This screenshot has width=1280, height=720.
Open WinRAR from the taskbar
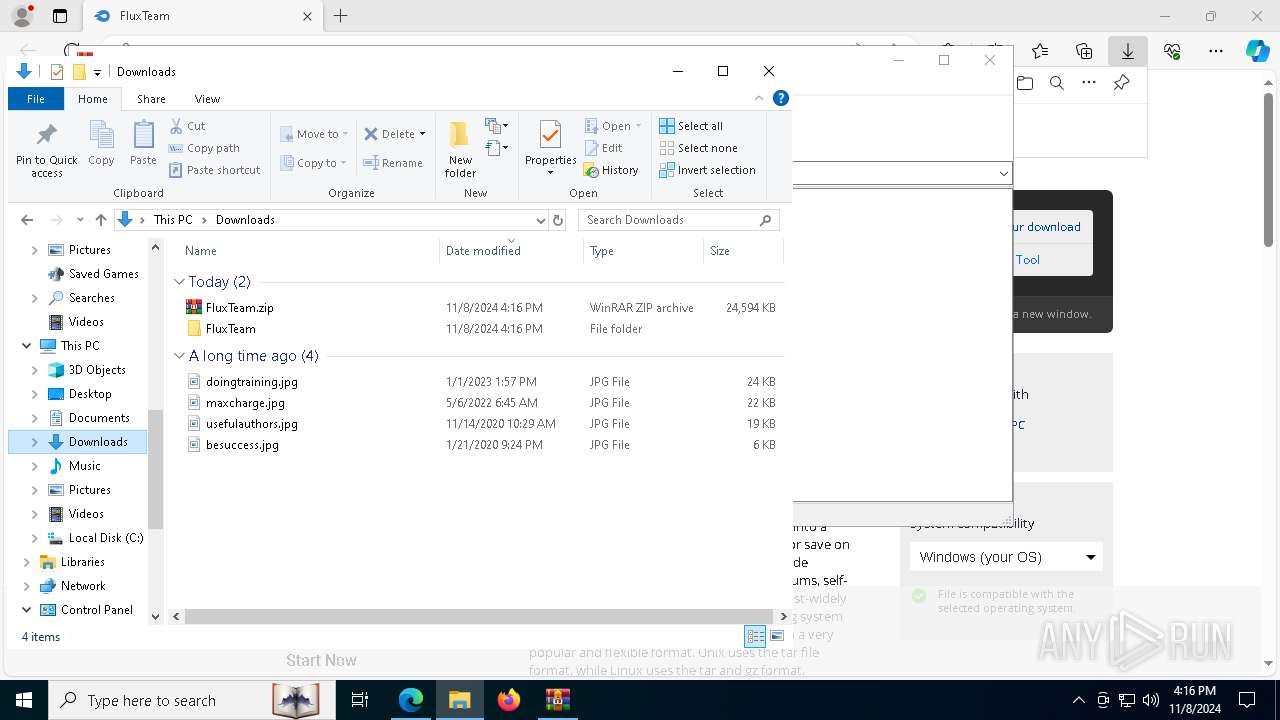pyautogui.click(x=557, y=700)
